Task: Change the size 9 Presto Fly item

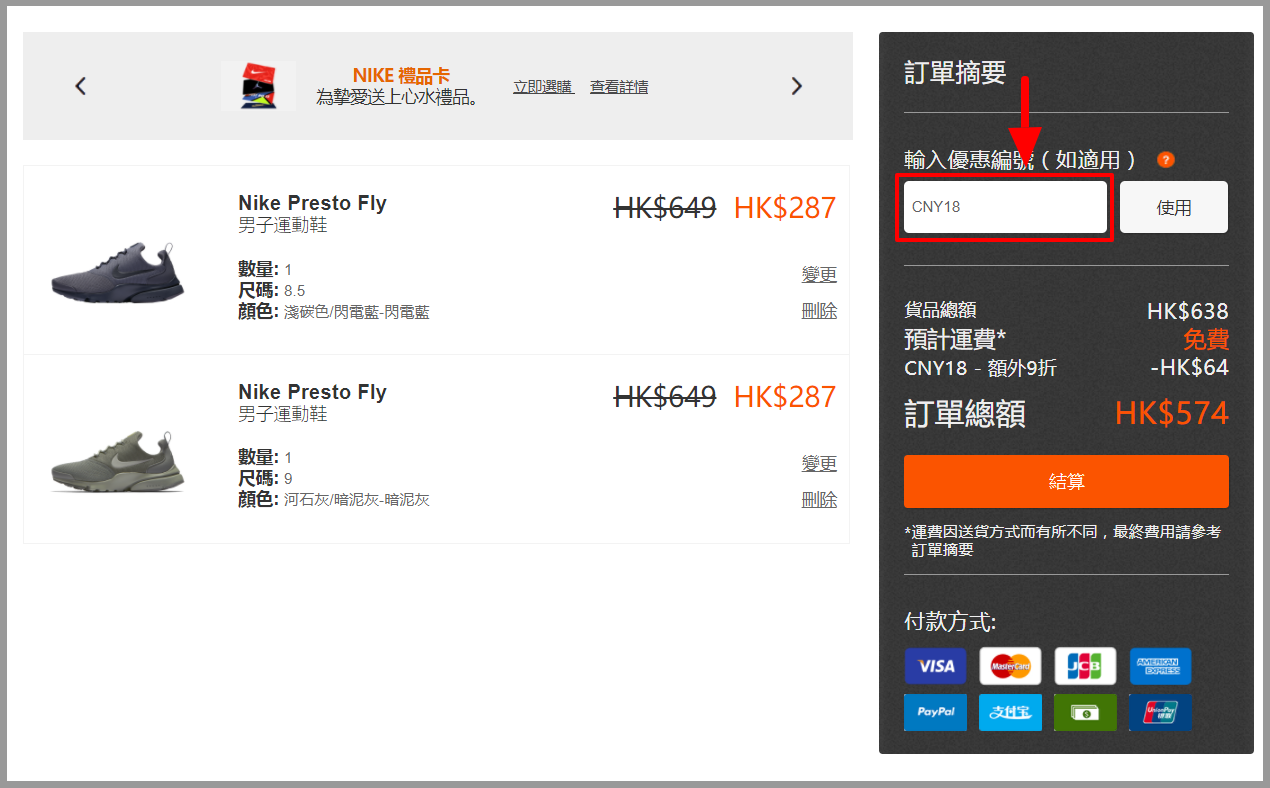Action: pos(819,463)
